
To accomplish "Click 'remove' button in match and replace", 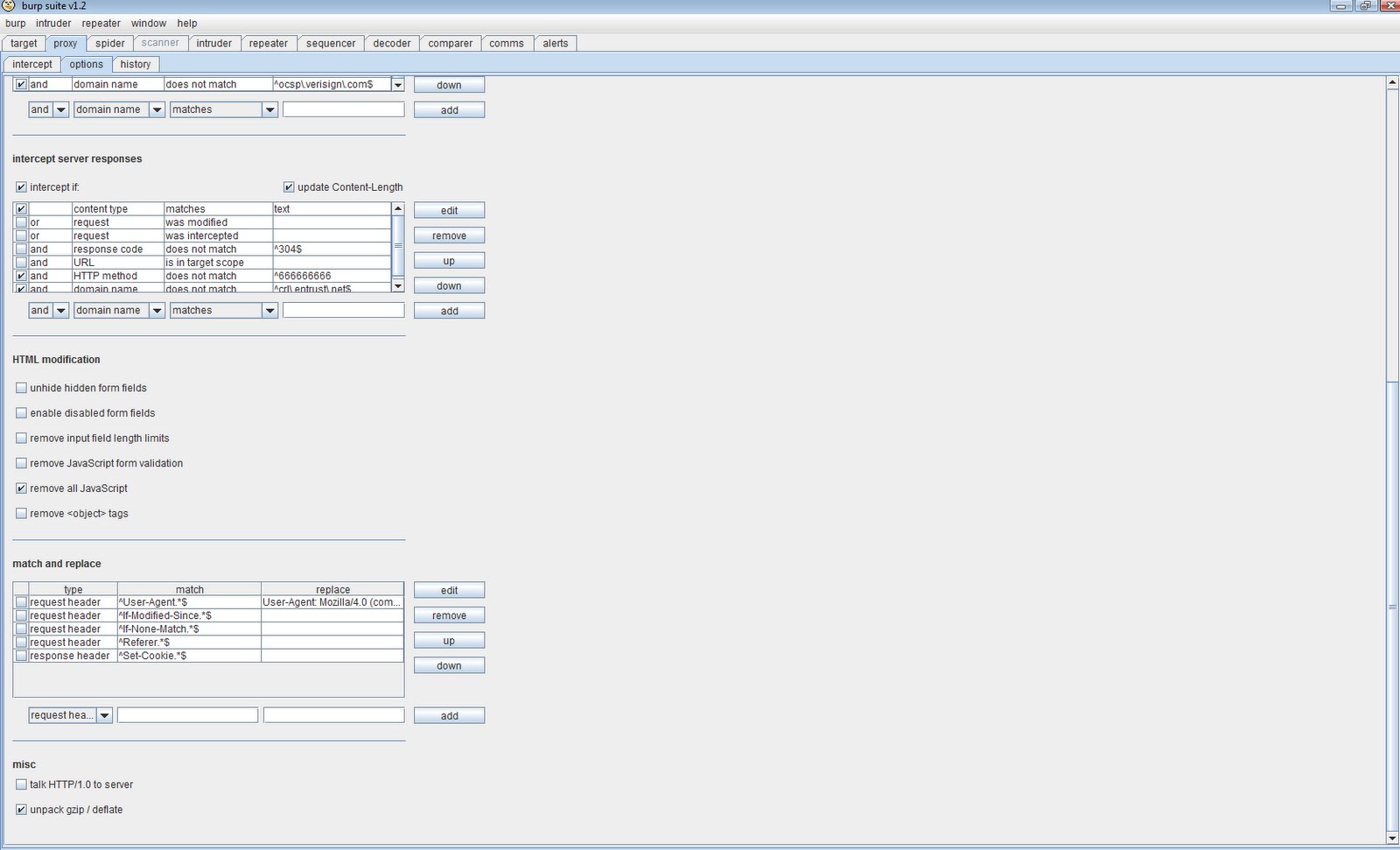I will coord(449,615).
